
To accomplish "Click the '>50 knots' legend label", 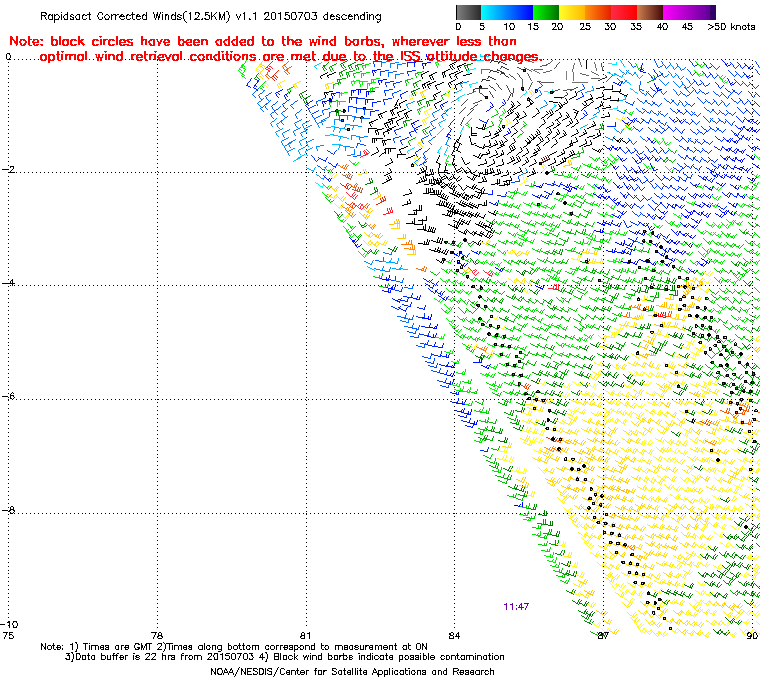I will pyautogui.click(x=731, y=27).
